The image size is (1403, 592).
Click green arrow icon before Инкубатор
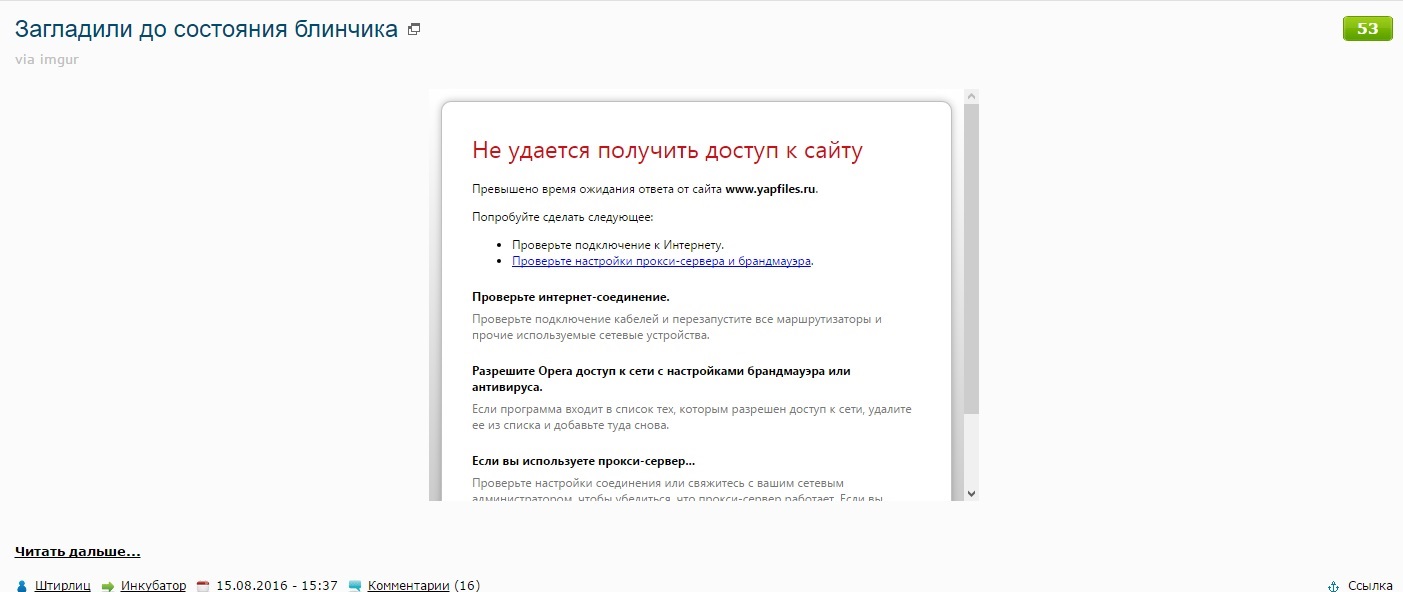tap(108, 586)
